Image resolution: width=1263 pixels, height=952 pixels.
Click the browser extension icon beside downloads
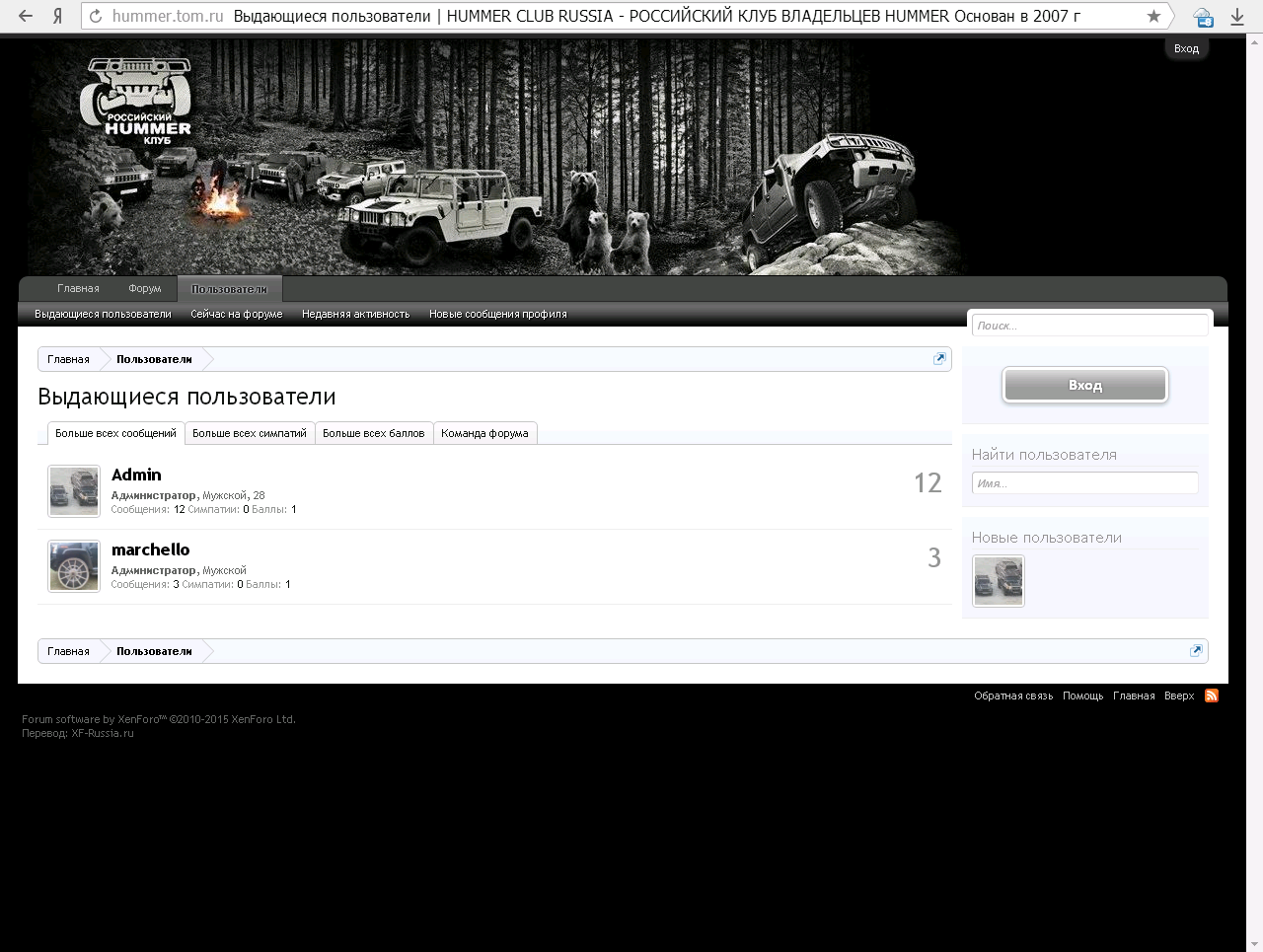pyautogui.click(x=1203, y=17)
